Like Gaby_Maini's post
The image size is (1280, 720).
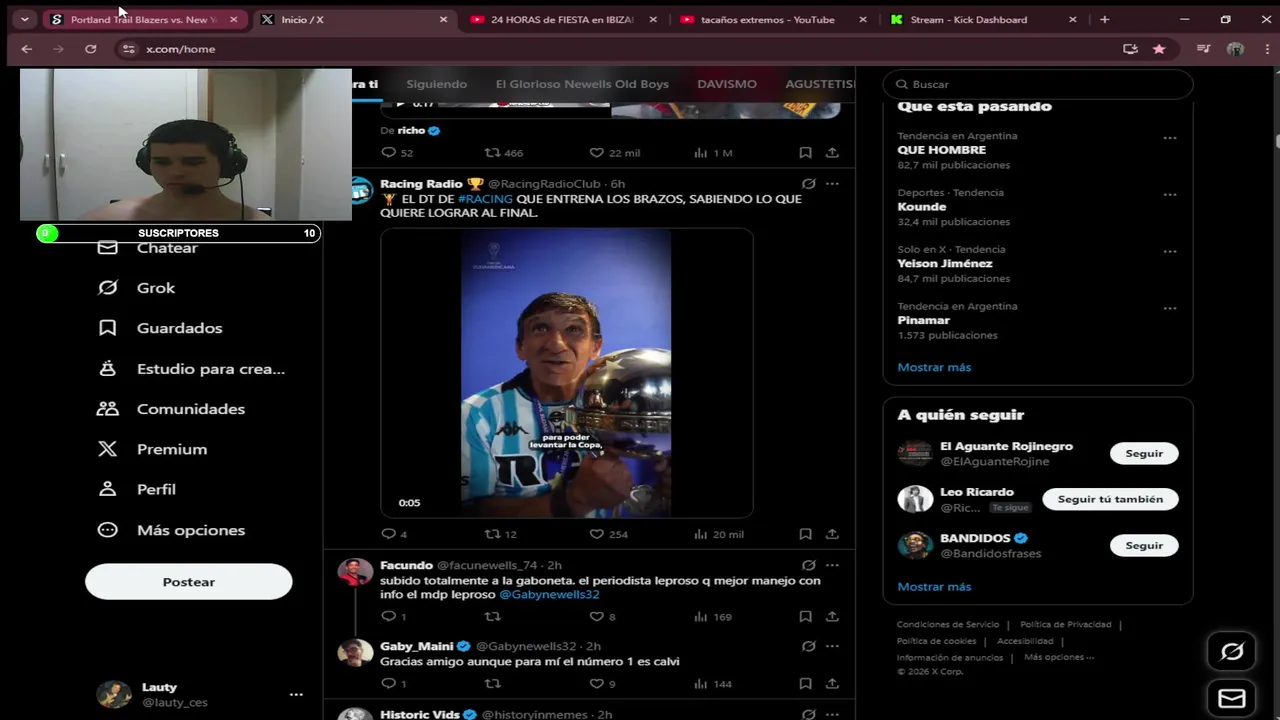click(602, 684)
